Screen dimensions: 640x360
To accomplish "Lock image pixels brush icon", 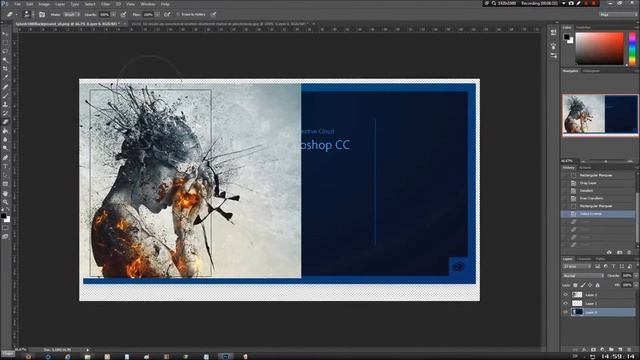I will click(x=583, y=285).
